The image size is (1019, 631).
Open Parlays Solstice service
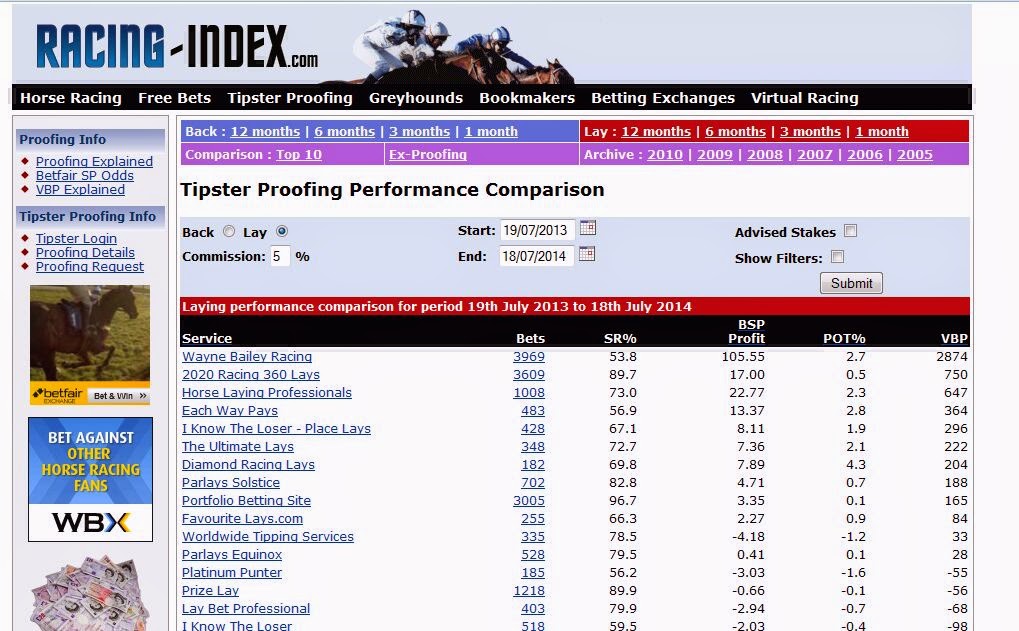pyautogui.click(x=231, y=483)
